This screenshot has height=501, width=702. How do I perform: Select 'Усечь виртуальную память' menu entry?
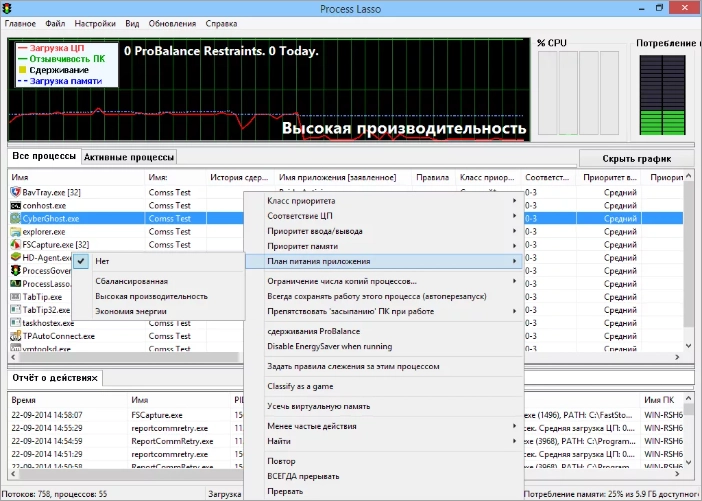point(384,406)
